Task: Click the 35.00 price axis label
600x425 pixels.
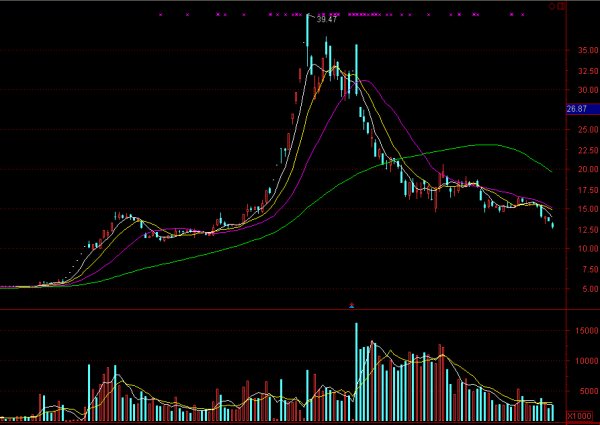Action: pyautogui.click(x=580, y=50)
